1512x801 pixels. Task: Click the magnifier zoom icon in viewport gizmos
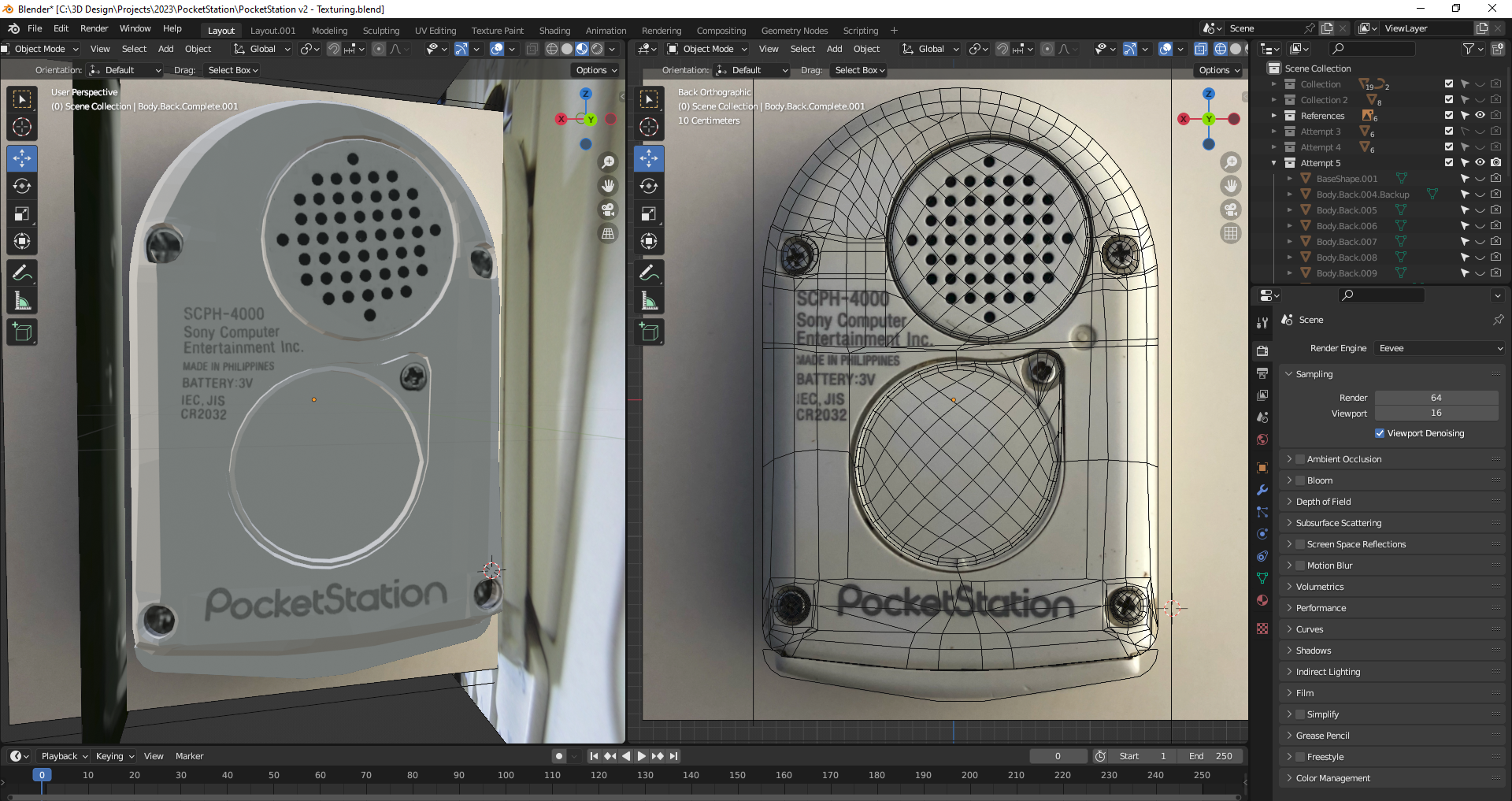[608, 161]
